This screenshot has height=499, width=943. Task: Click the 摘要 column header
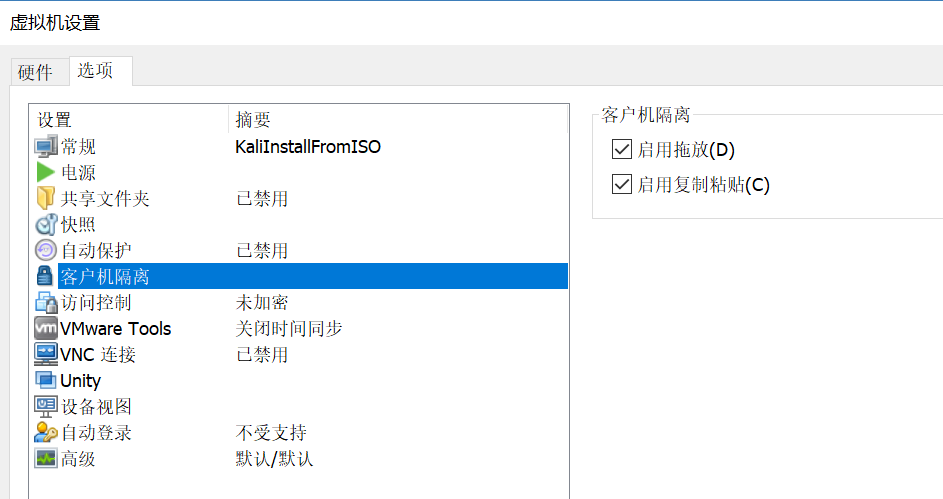(253, 120)
